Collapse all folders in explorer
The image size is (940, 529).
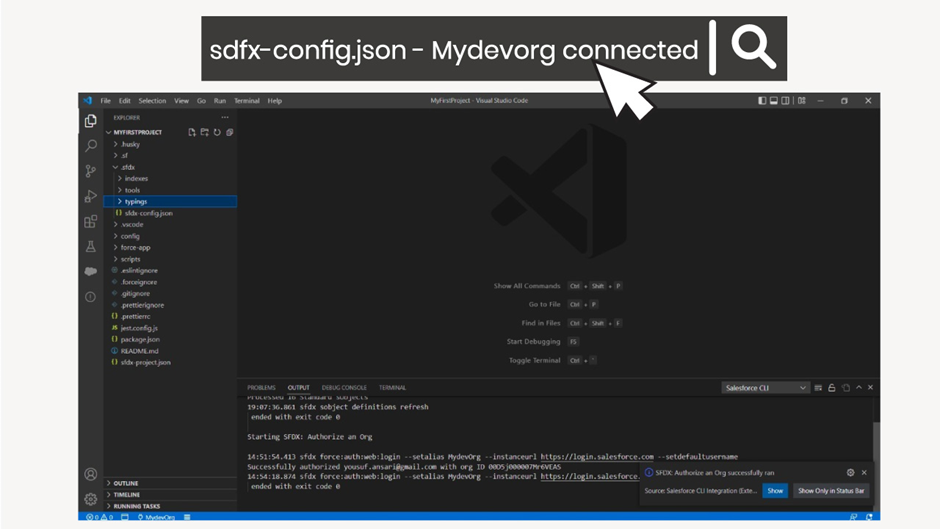pos(230,132)
